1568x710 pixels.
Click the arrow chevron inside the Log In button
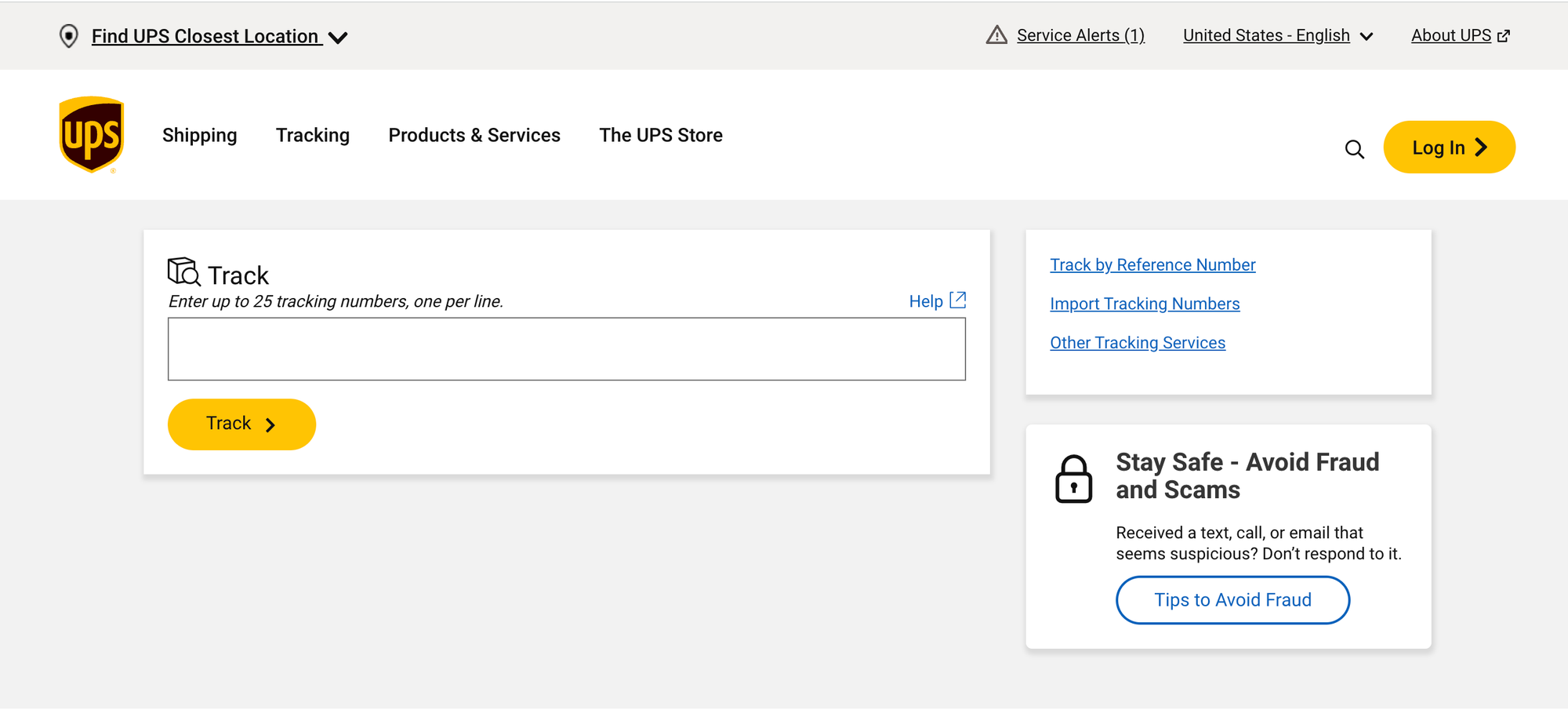pos(1480,147)
